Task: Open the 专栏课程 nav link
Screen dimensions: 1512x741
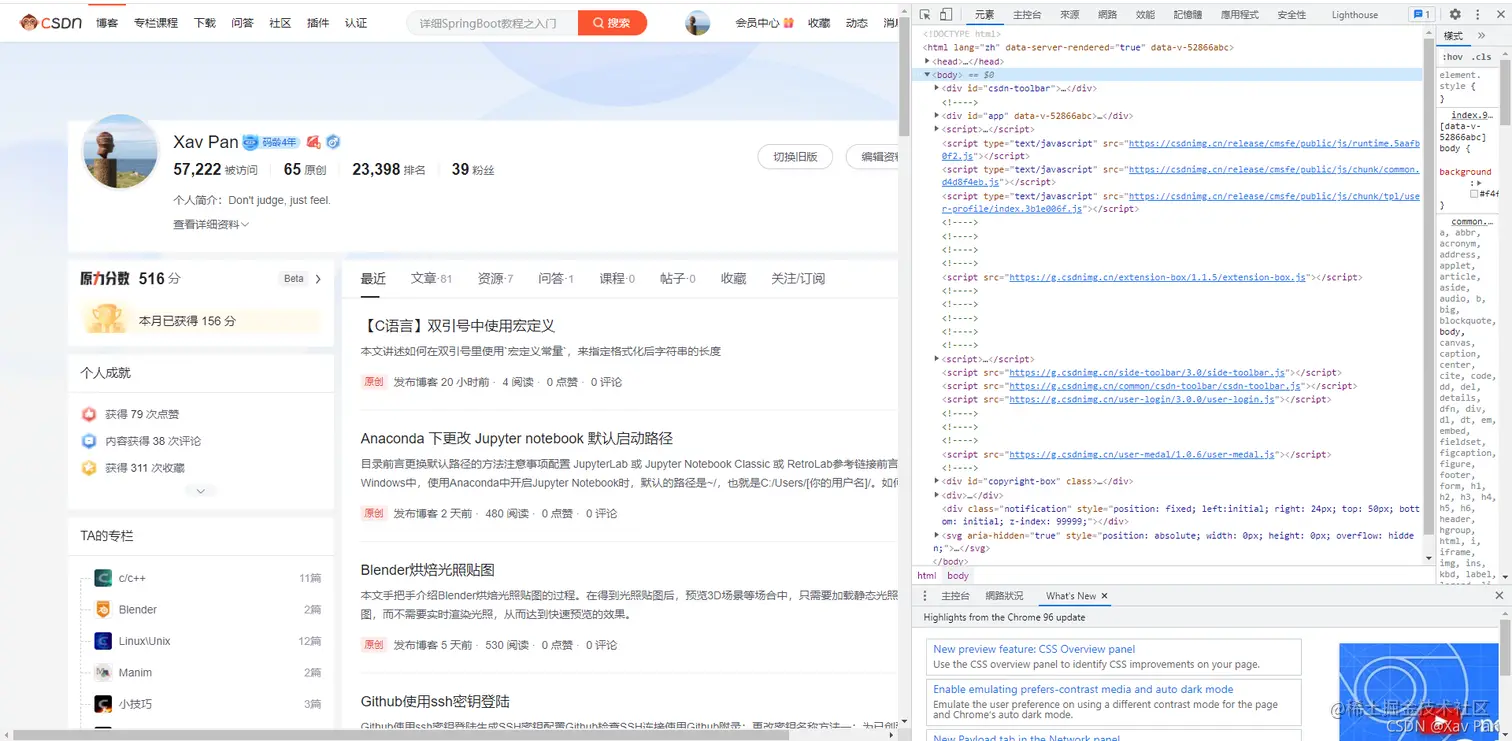Action: pyautogui.click(x=156, y=23)
